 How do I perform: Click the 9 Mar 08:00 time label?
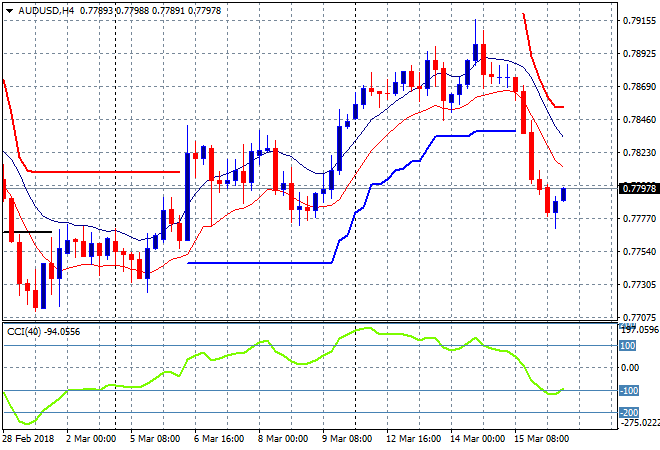click(x=347, y=439)
